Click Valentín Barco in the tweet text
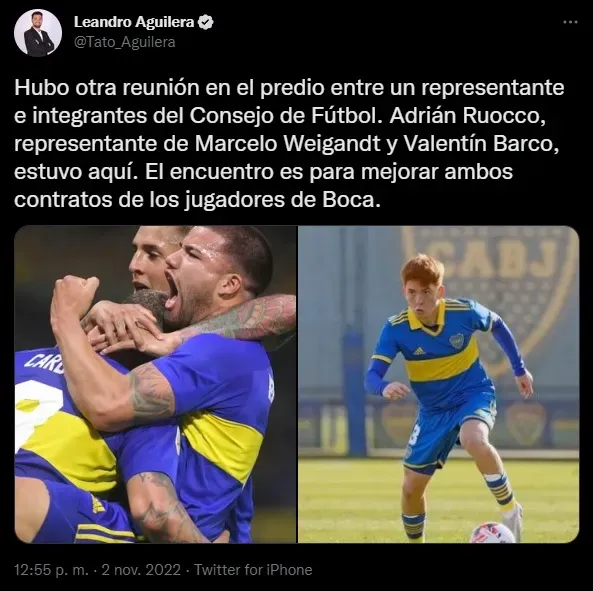This screenshot has height=591, width=593. tap(481, 144)
